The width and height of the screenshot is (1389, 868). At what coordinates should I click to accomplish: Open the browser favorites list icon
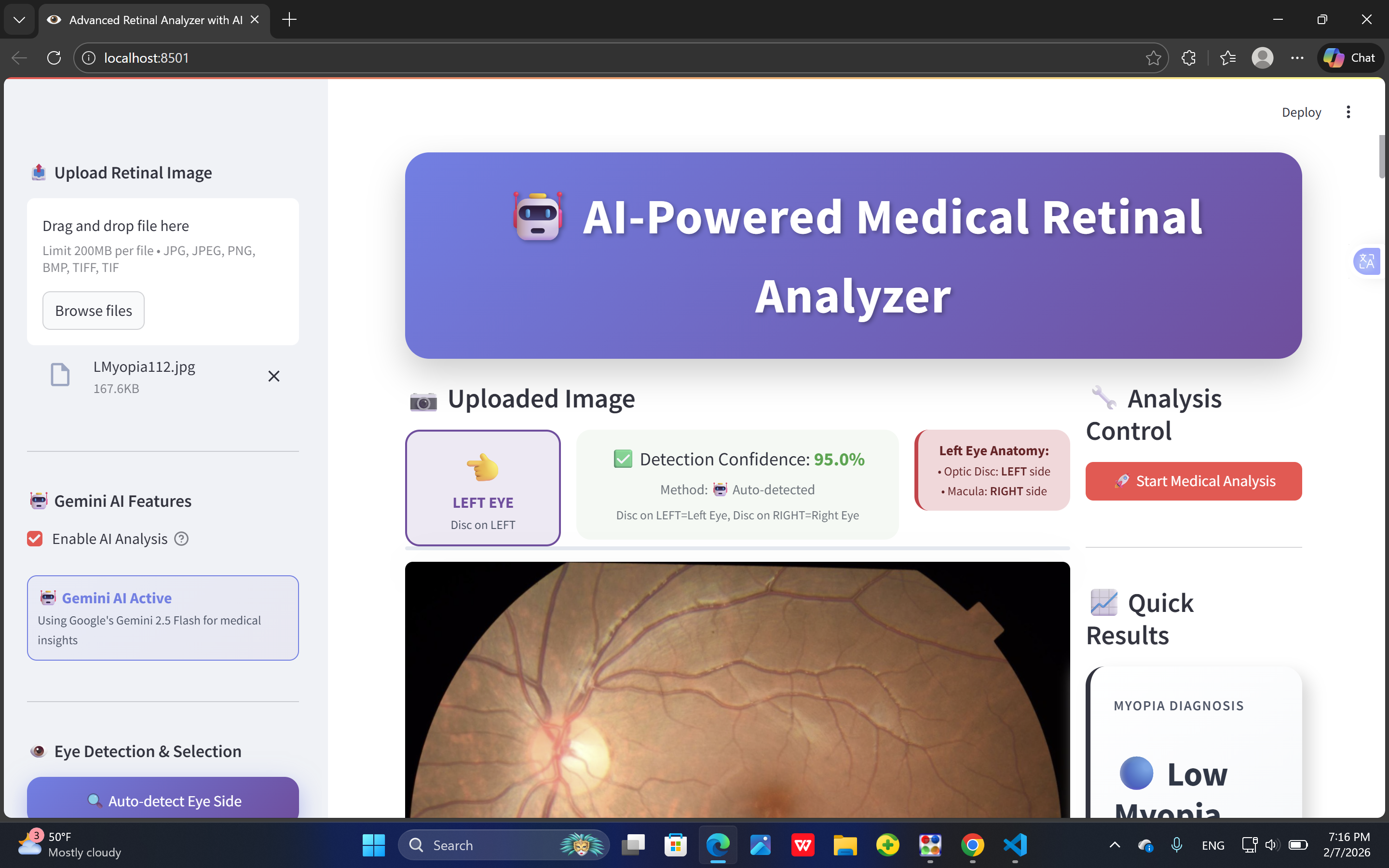[1228, 58]
